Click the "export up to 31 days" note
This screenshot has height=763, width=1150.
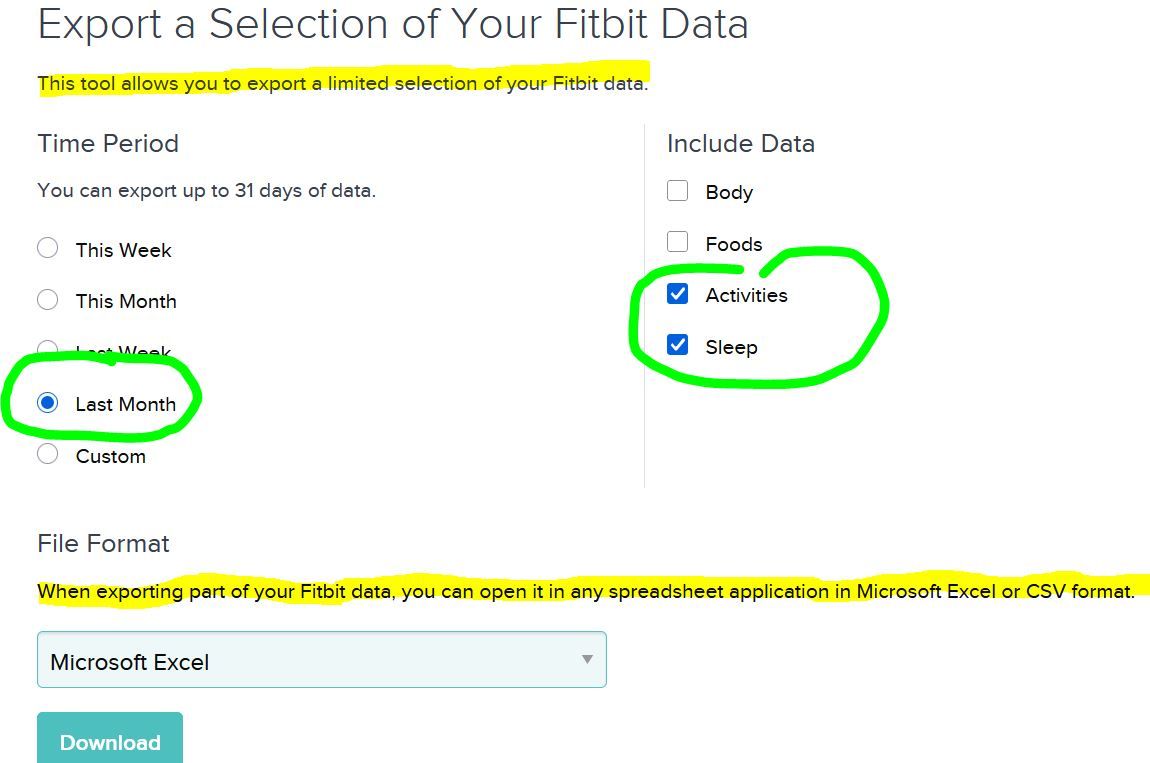tap(207, 190)
